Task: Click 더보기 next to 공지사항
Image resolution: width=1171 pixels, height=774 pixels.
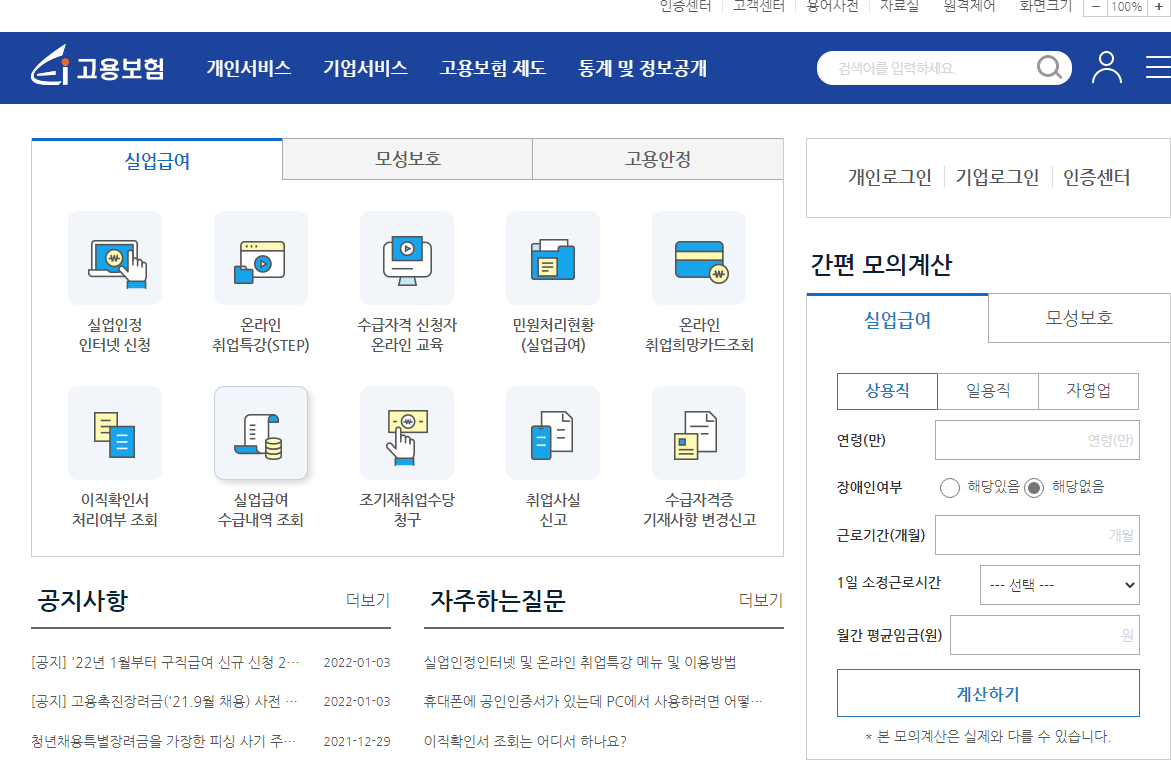Action: [x=367, y=600]
